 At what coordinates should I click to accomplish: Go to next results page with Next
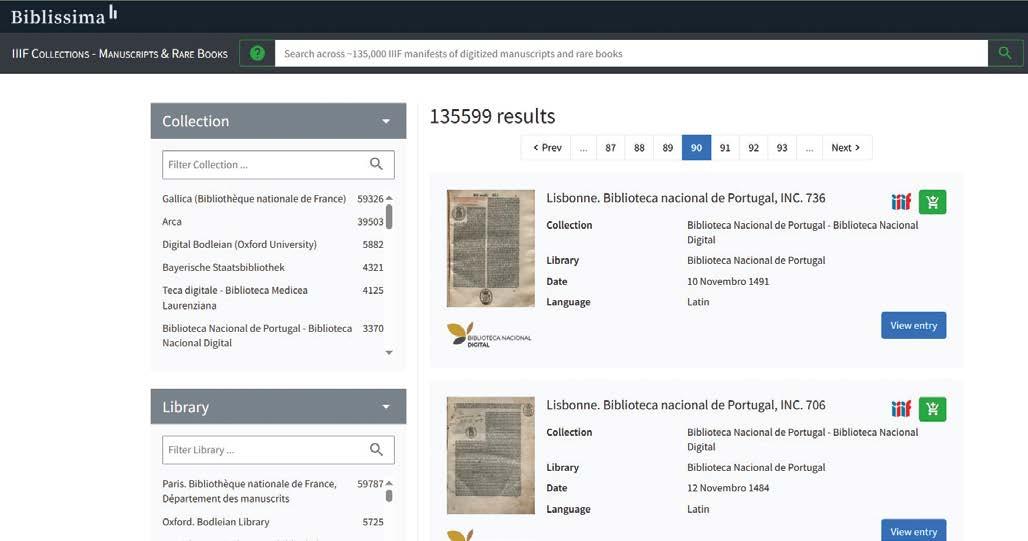(846, 148)
